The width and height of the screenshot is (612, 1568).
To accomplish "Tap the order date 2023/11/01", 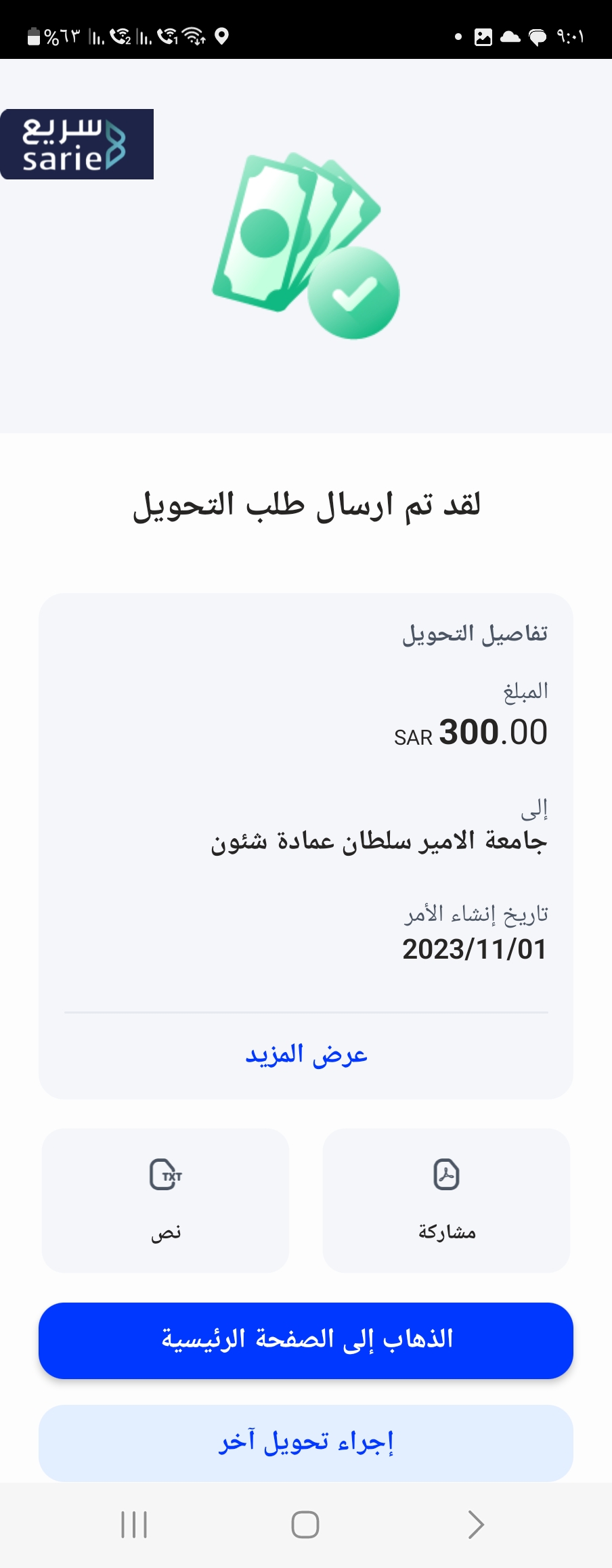I will [475, 949].
